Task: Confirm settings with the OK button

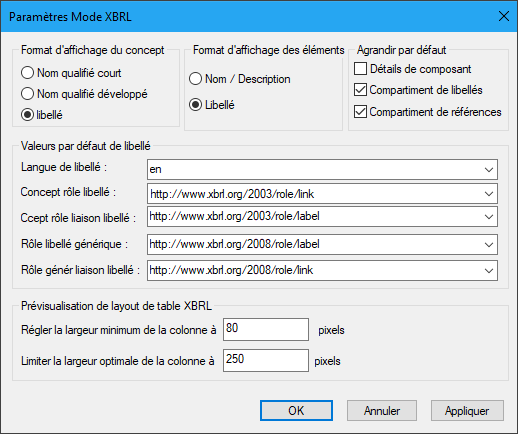Action: point(296,411)
